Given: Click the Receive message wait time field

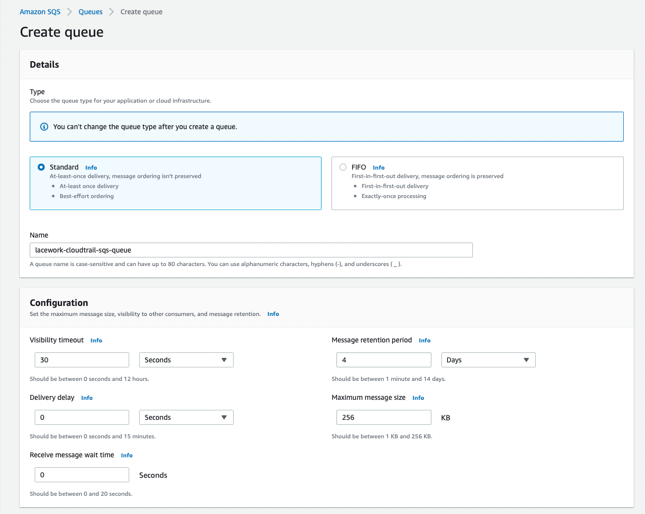Looking at the screenshot, I should pyautogui.click(x=82, y=475).
